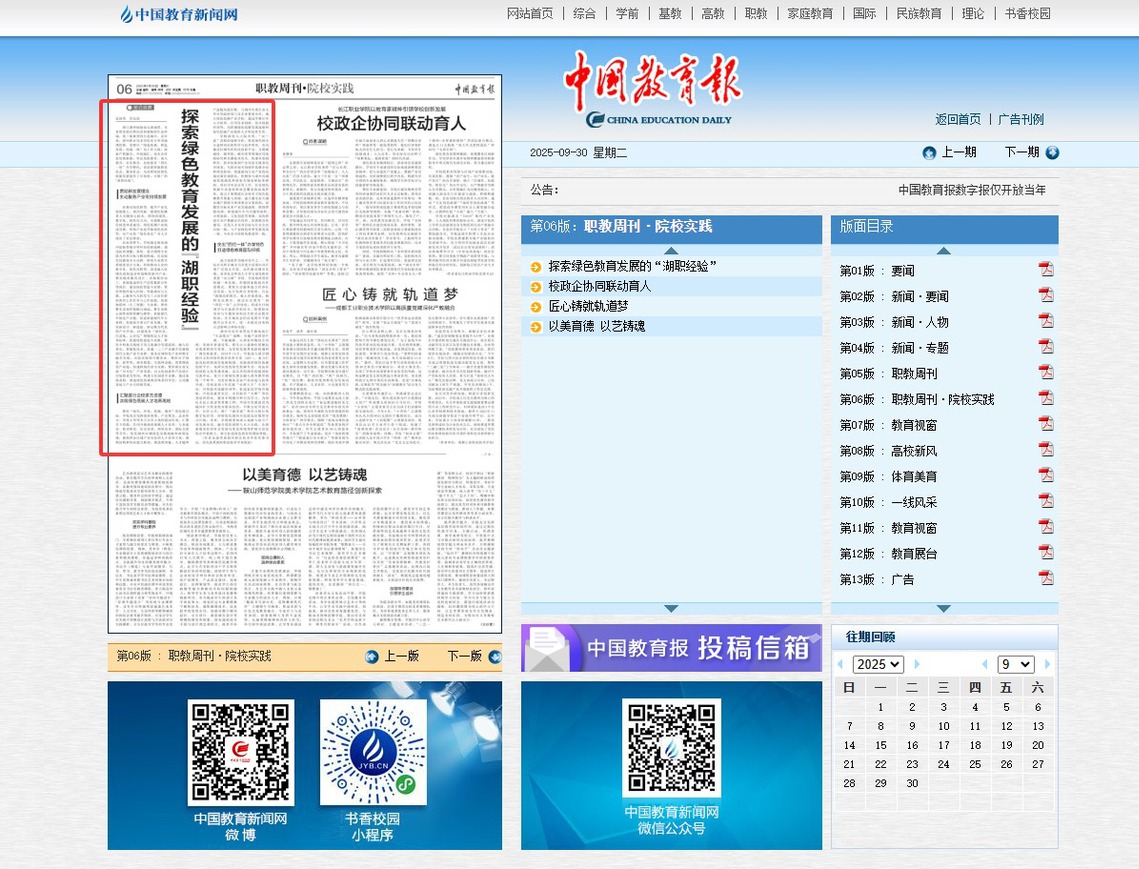Open the month 9 dropdown

(1014, 664)
